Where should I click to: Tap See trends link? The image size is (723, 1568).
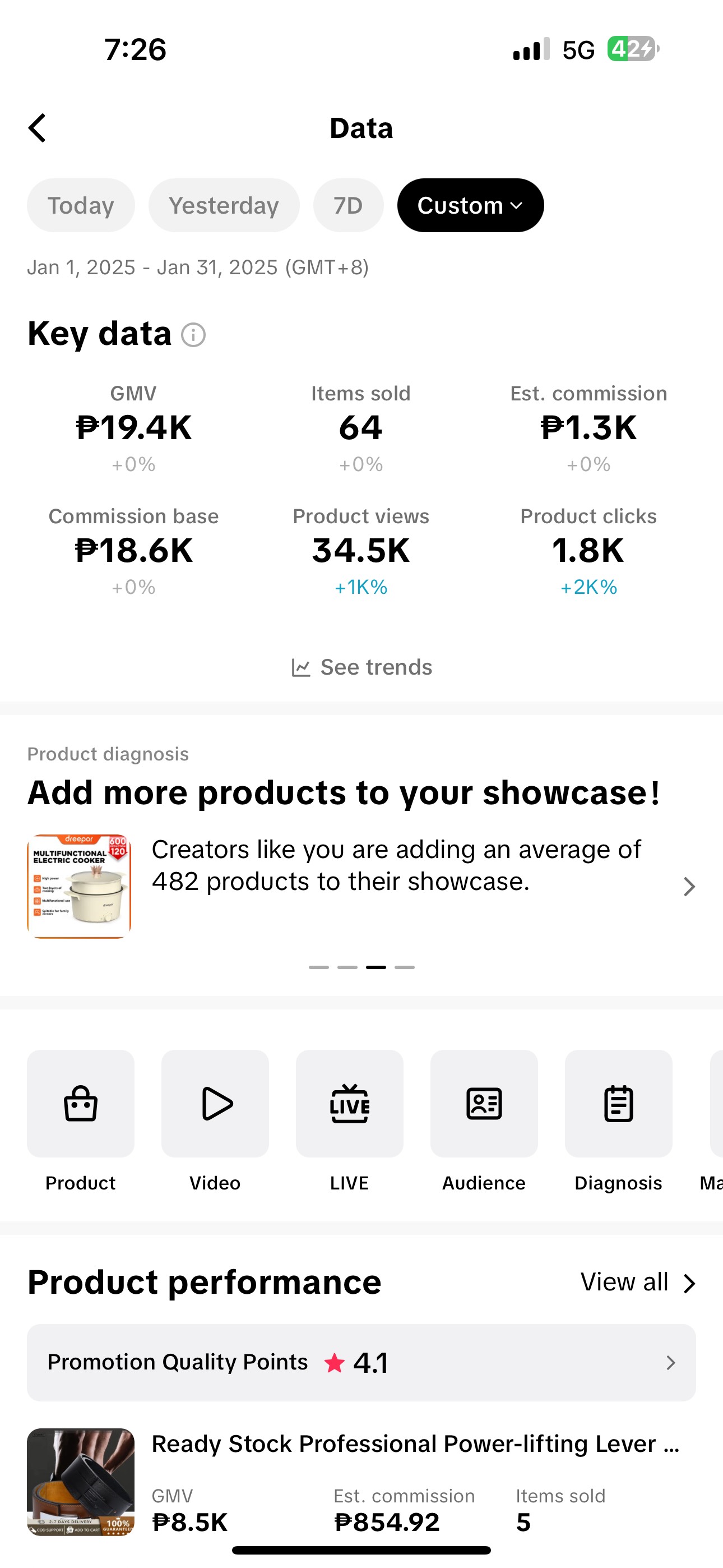tap(361, 667)
